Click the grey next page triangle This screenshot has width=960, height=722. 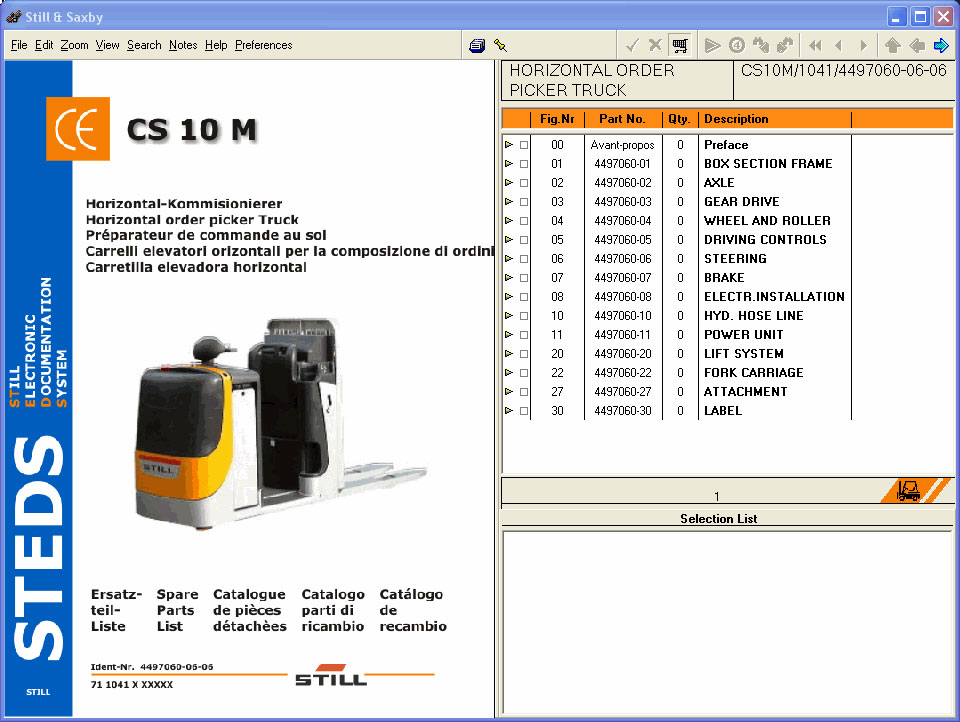click(x=863, y=45)
